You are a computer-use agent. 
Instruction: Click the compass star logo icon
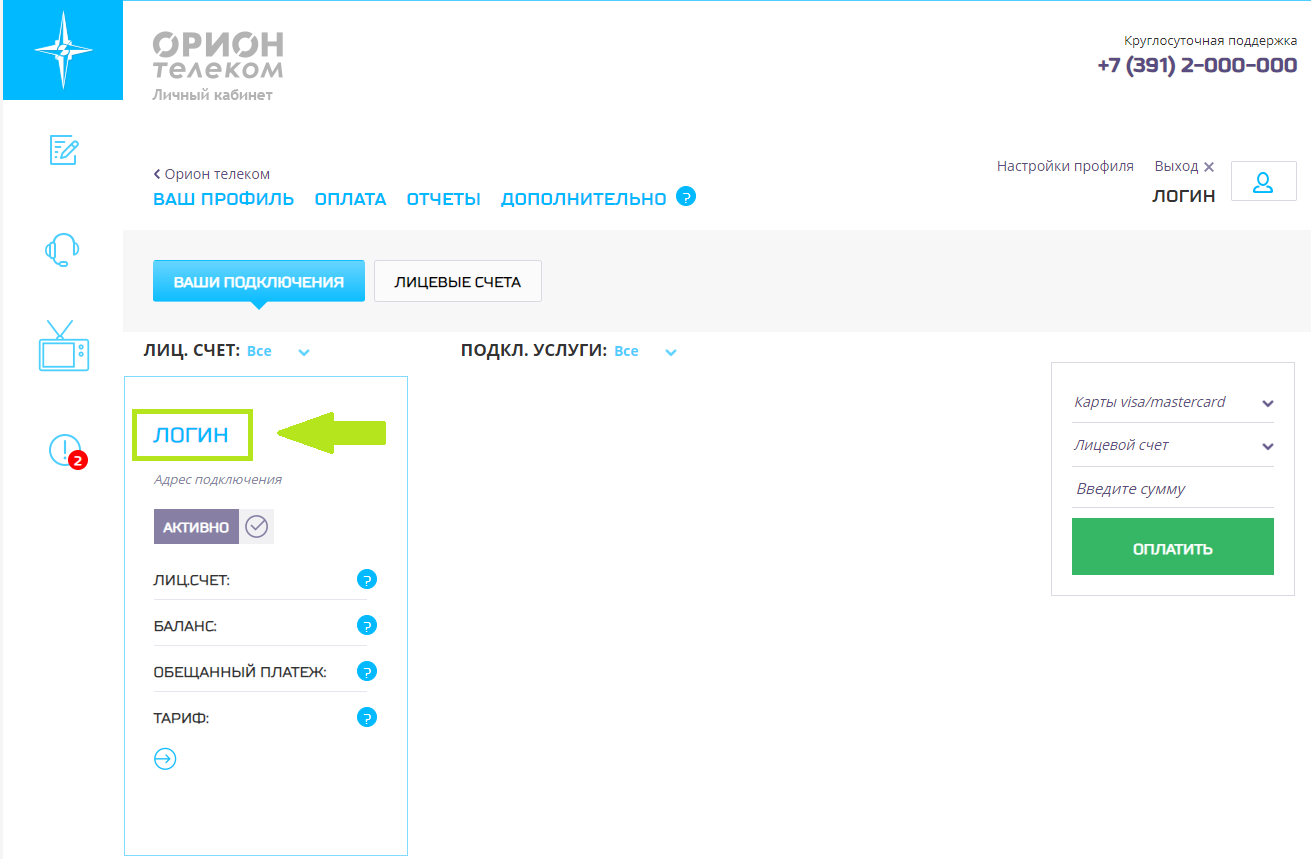coord(63,50)
